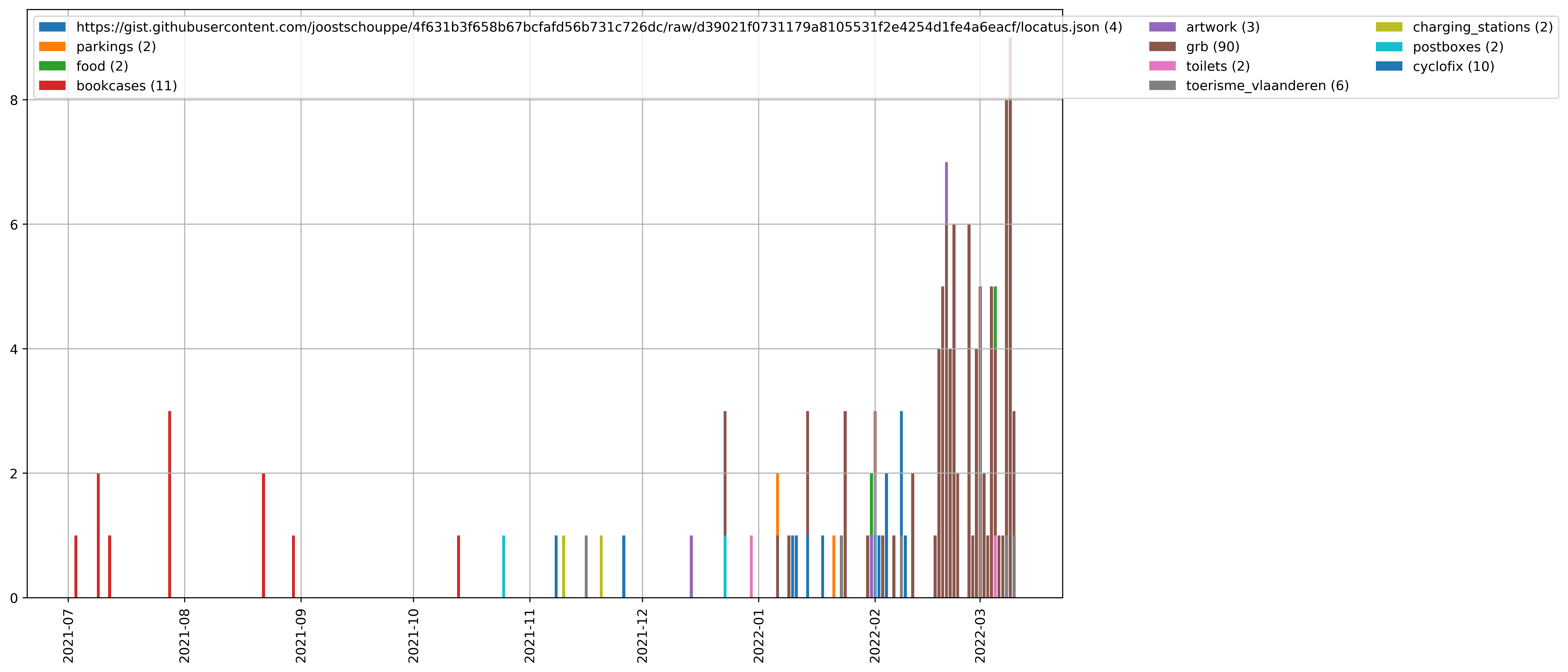Select the 'grb (90)' legend label
Viewport: 1568px width, 672px height.
coord(1213,47)
